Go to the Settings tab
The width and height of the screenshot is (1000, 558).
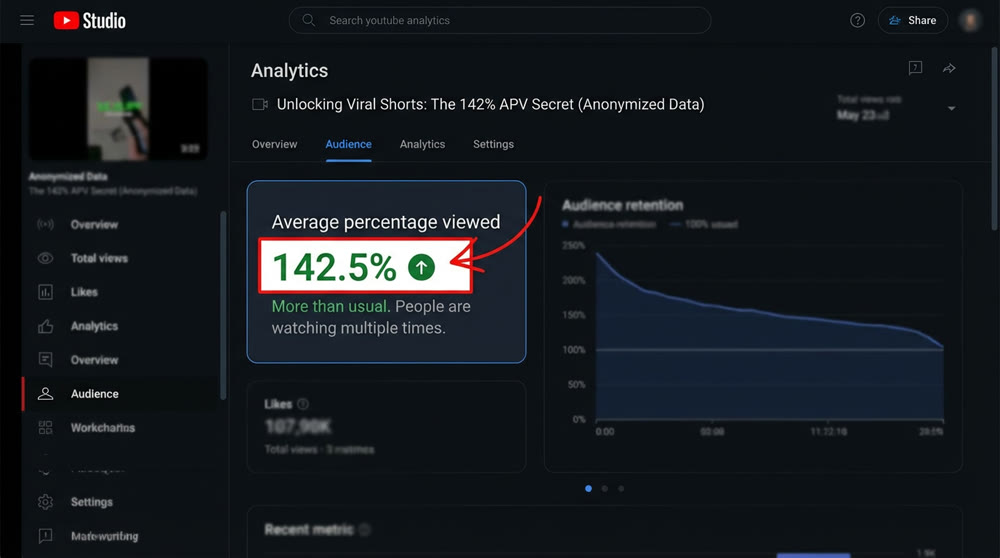493,144
